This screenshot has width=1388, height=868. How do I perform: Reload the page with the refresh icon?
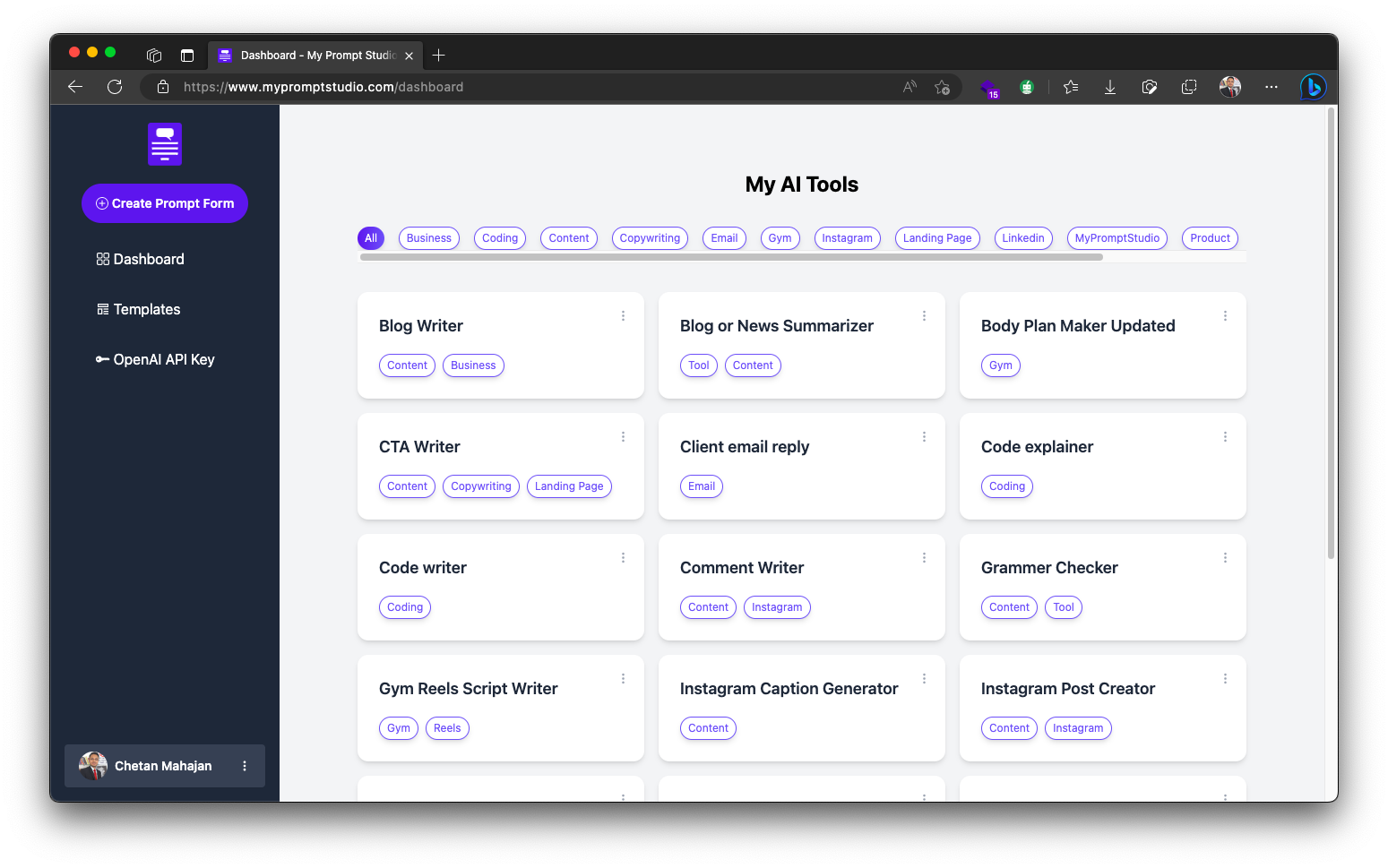click(x=115, y=87)
